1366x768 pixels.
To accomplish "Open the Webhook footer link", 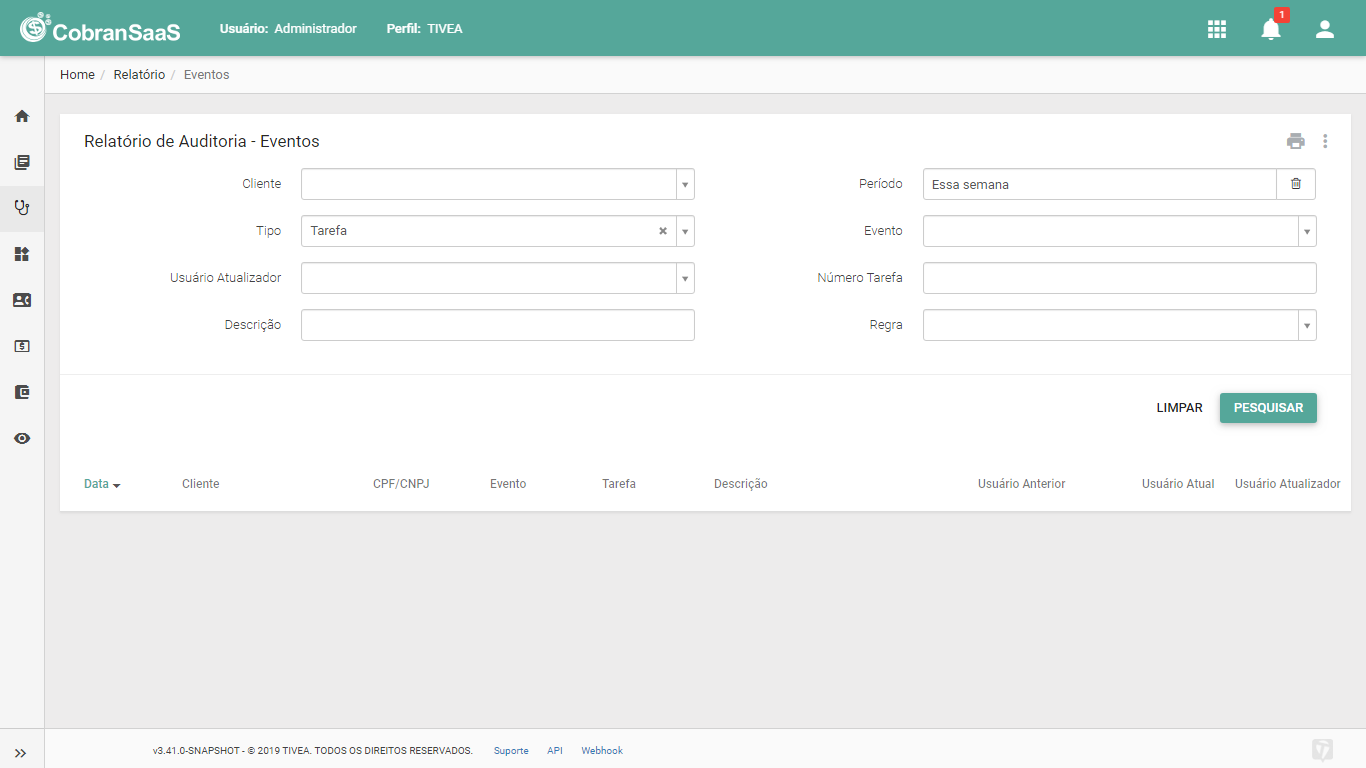I will 602,751.
